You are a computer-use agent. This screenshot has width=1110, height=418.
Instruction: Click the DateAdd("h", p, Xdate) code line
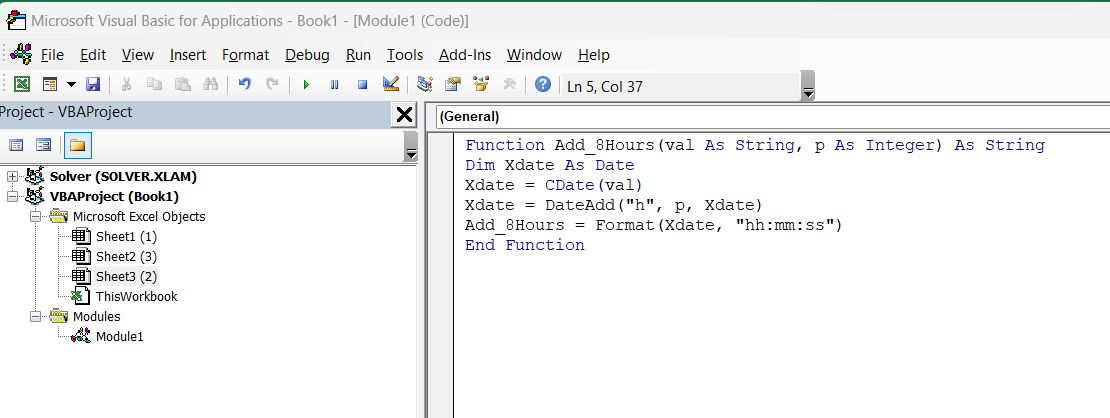tap(613, 205)
